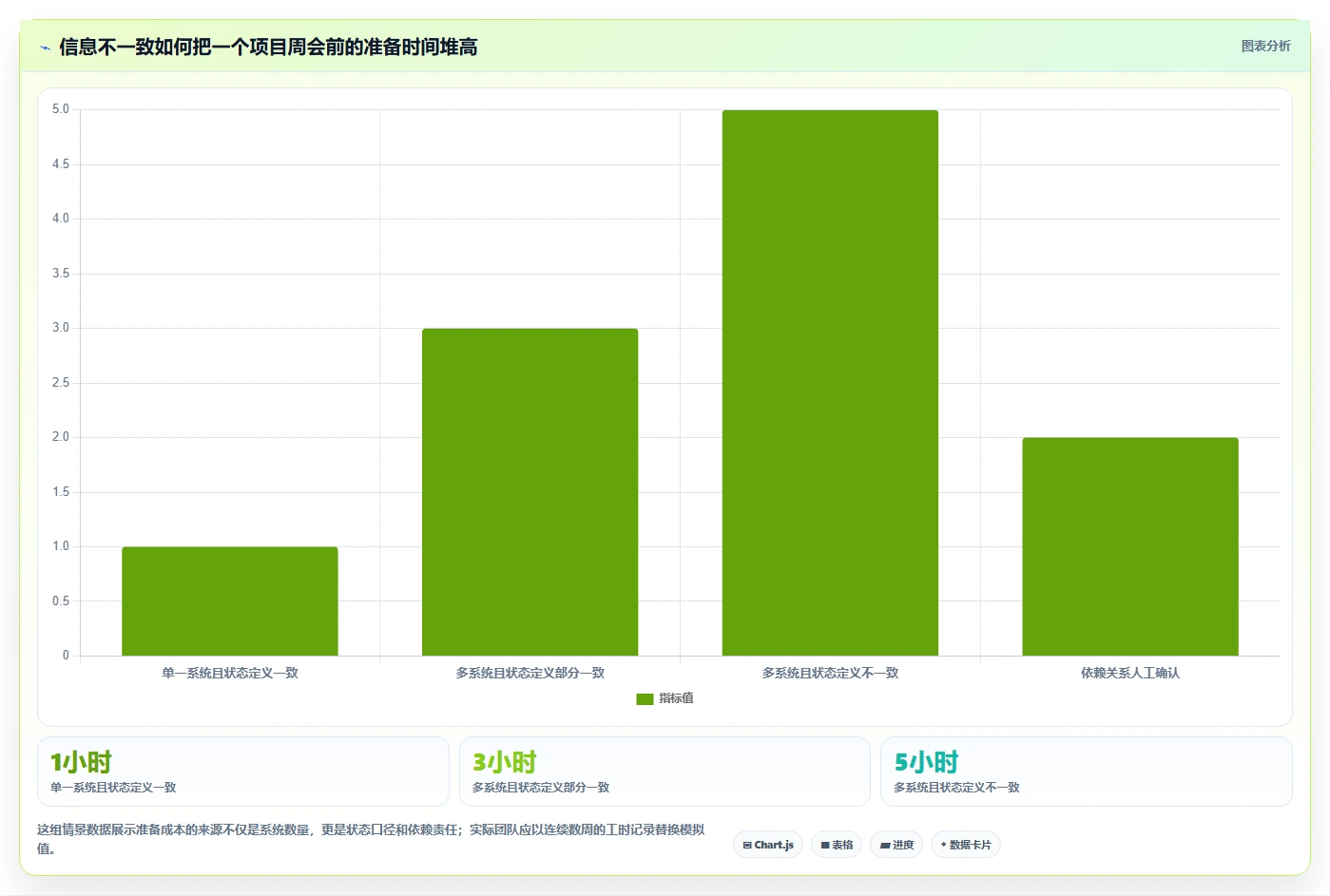This screenshot has height=896, width=1330.
Task: Open the 5小时 data card
Action: pos(1086,772)
